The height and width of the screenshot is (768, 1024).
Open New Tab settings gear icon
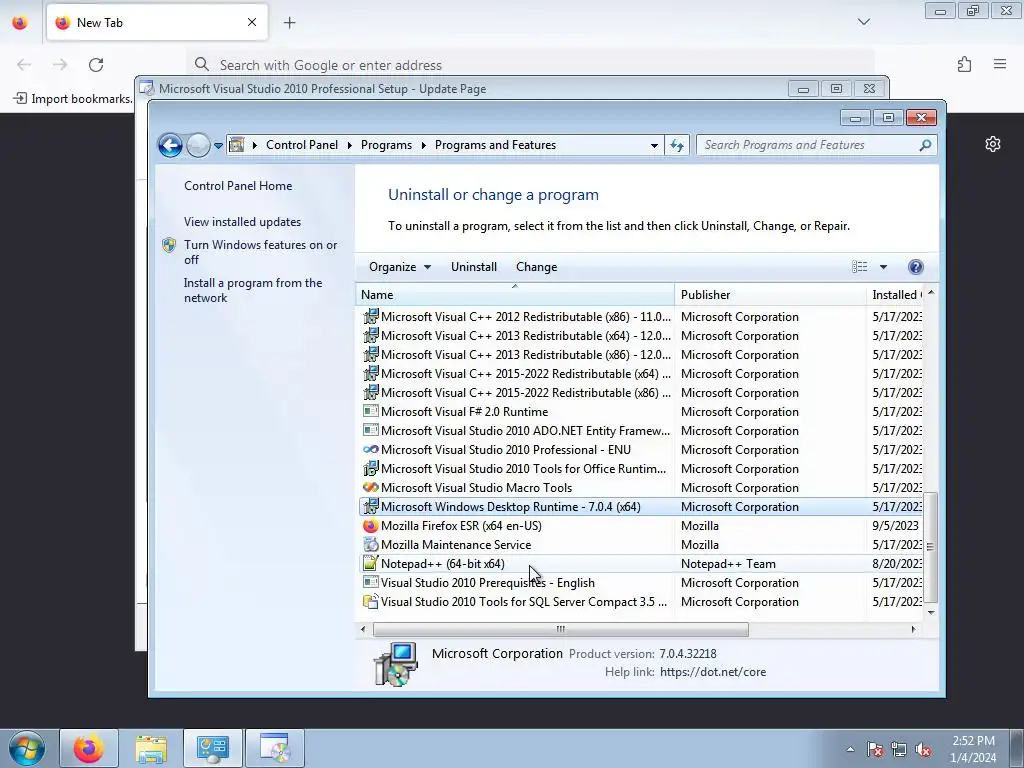pyautogui.click(x=993, y=144)
